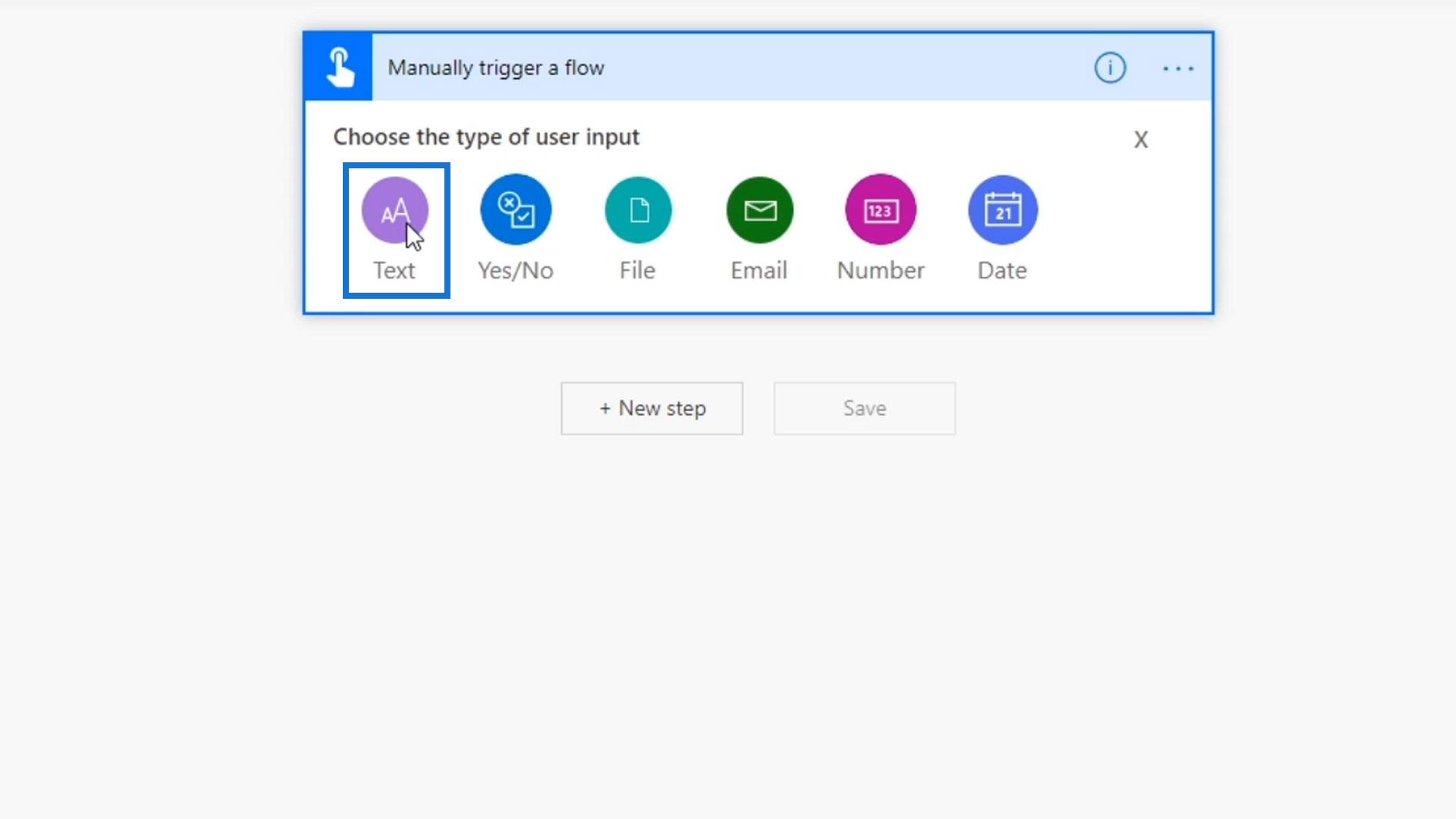
Task: Pick the File input type icon
Action: coord(638,210)
